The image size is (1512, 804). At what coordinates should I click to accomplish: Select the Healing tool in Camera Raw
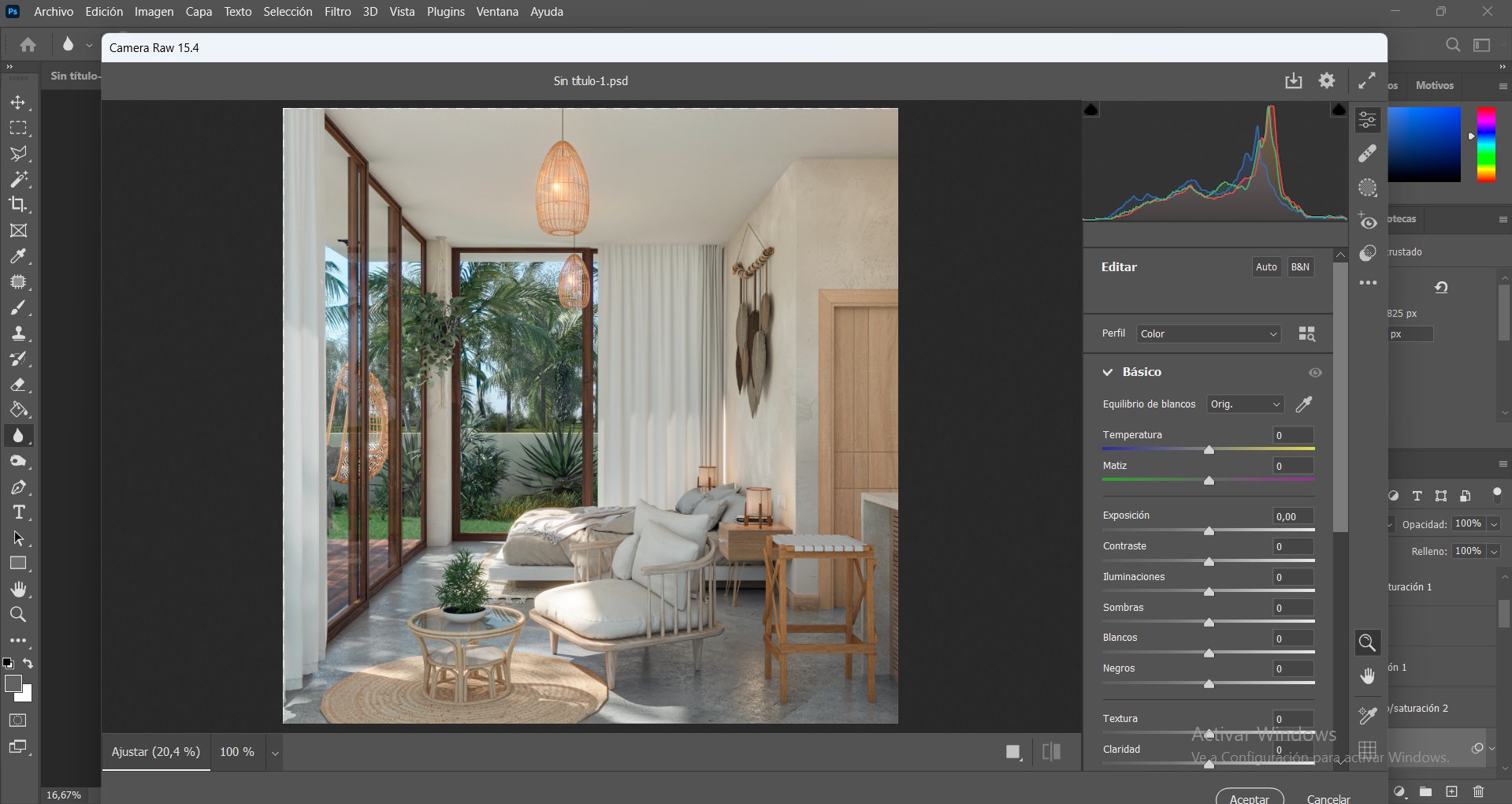(x=1368, y=152)
